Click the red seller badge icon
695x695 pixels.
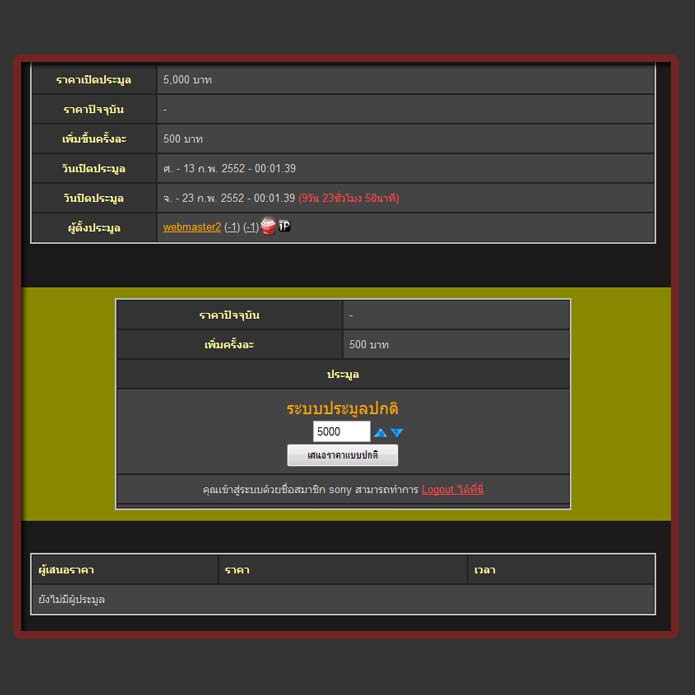click(x=268, y=226)
